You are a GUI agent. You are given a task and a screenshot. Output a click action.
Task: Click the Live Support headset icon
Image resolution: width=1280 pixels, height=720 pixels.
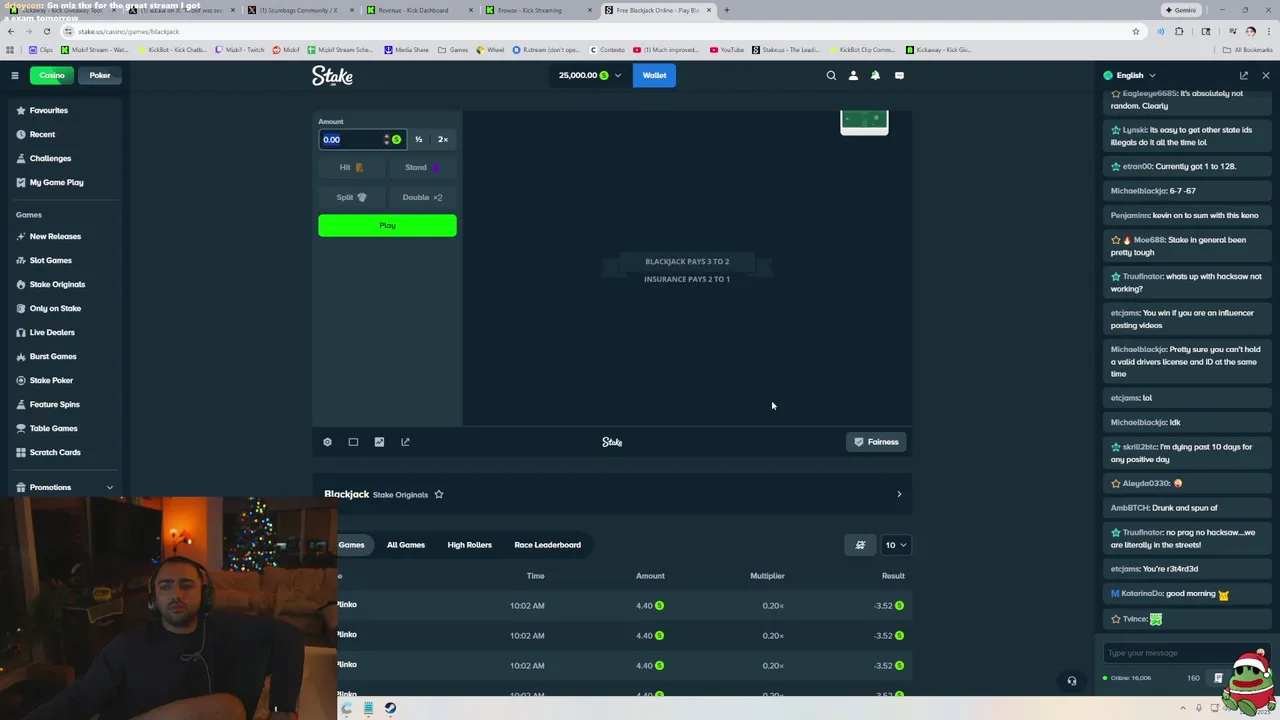1072,681
